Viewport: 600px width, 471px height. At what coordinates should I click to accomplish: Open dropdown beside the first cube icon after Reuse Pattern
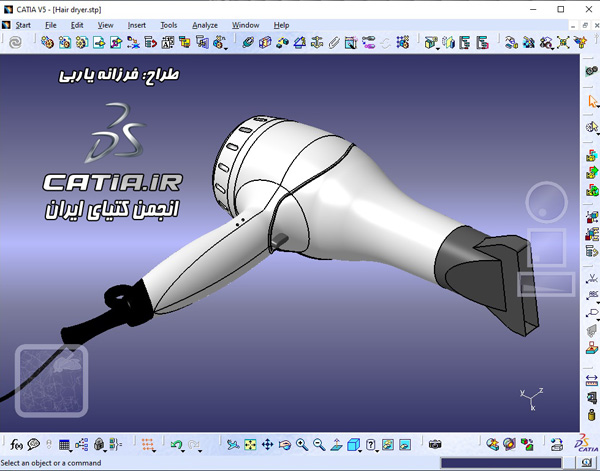point(438,49)
